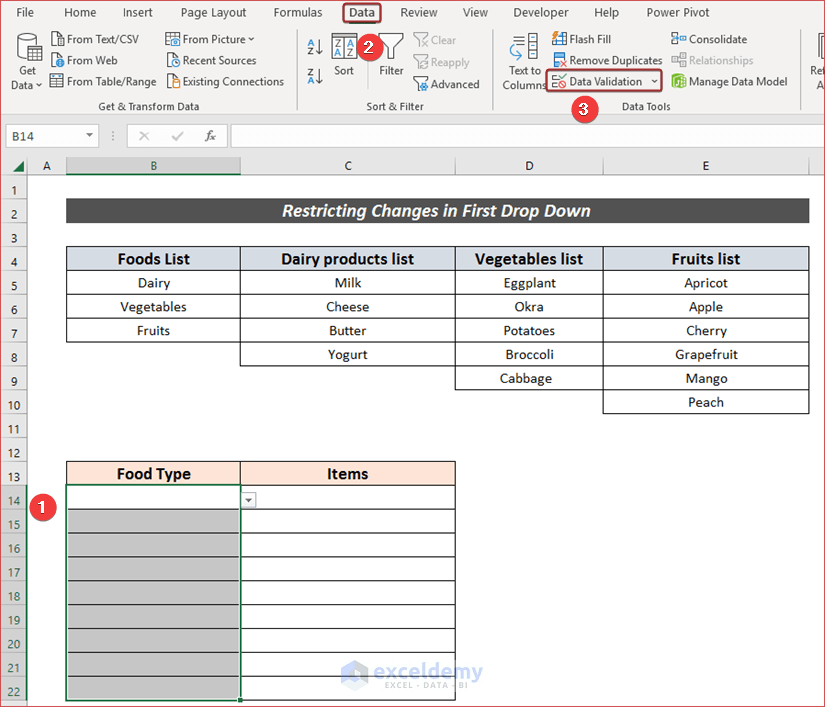This screenshot has width=825, height=707.
Task: Select the Sort Z to A icon
Action: coord(313,73)
